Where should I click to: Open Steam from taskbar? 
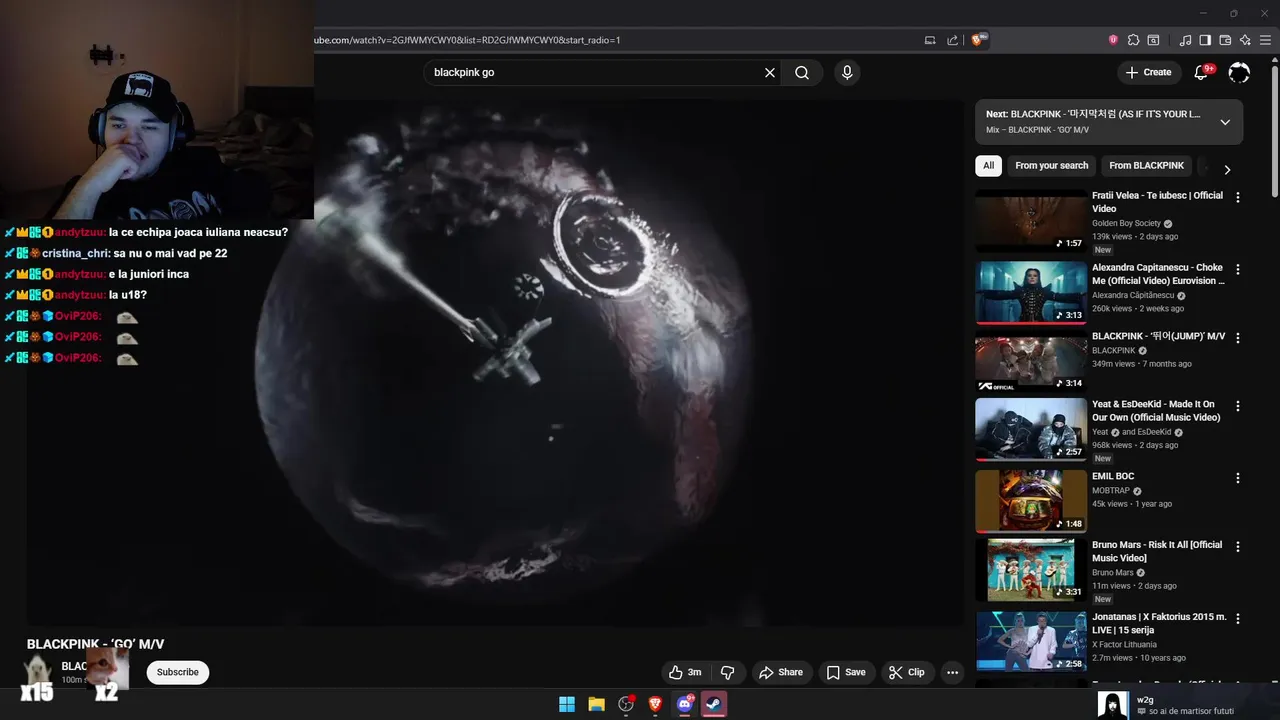coord(715,704)
